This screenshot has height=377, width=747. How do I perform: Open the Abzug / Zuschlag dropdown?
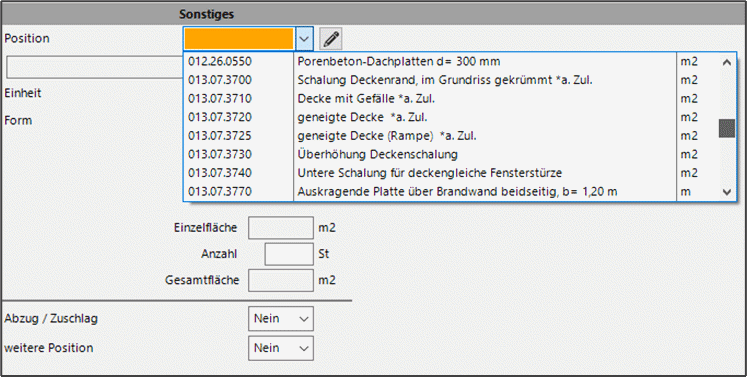point(281,318)
